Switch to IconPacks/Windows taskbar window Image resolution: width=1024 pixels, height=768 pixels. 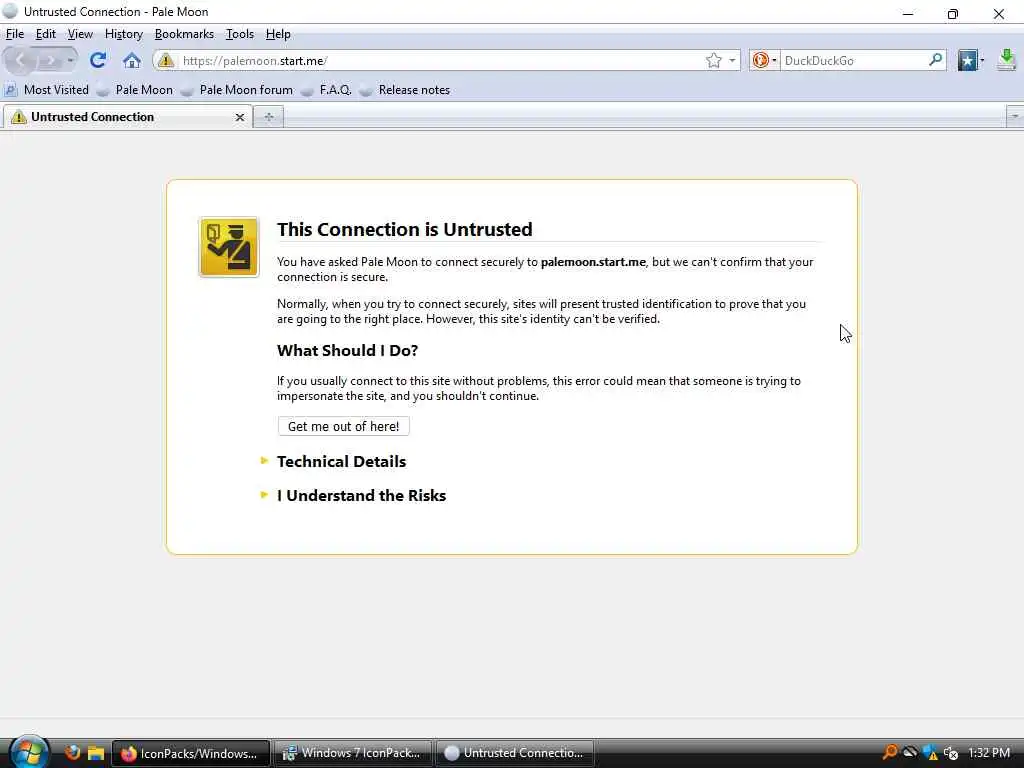pos(191,753)
